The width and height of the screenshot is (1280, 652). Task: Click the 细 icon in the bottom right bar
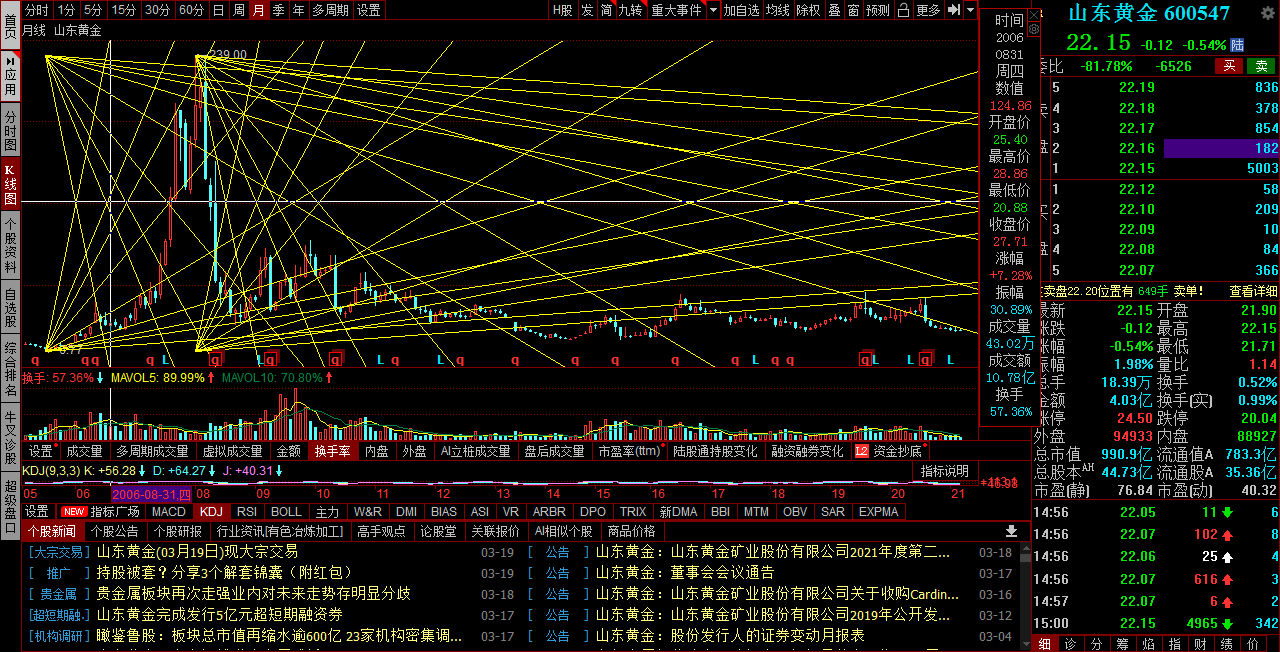point(1044,643)
